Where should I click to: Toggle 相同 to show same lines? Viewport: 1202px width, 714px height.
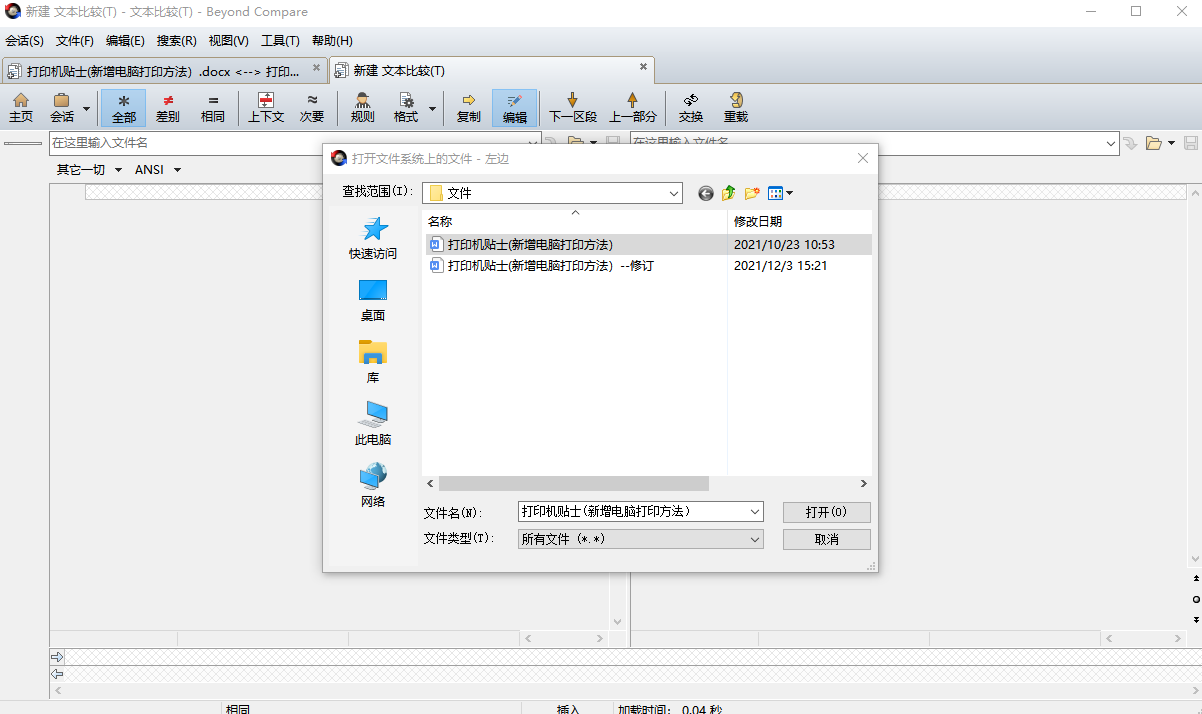click(x=213, y=107)
